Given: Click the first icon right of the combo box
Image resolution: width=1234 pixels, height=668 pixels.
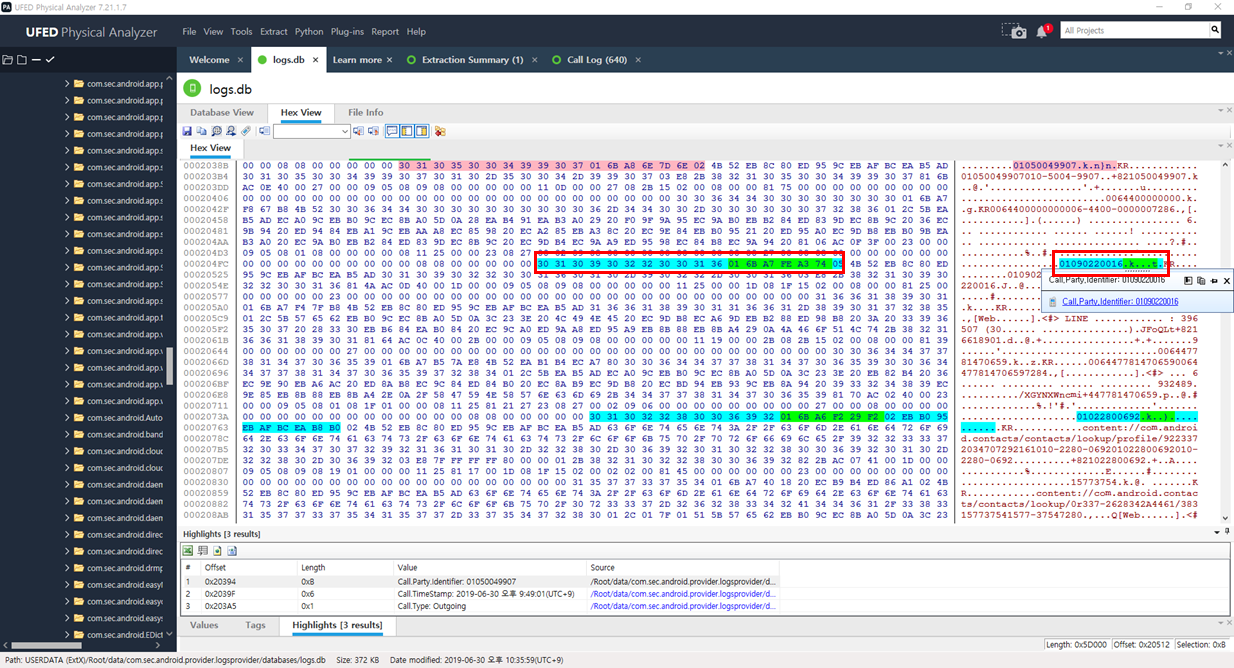Looking at the screenshot, I should (358, 131).
